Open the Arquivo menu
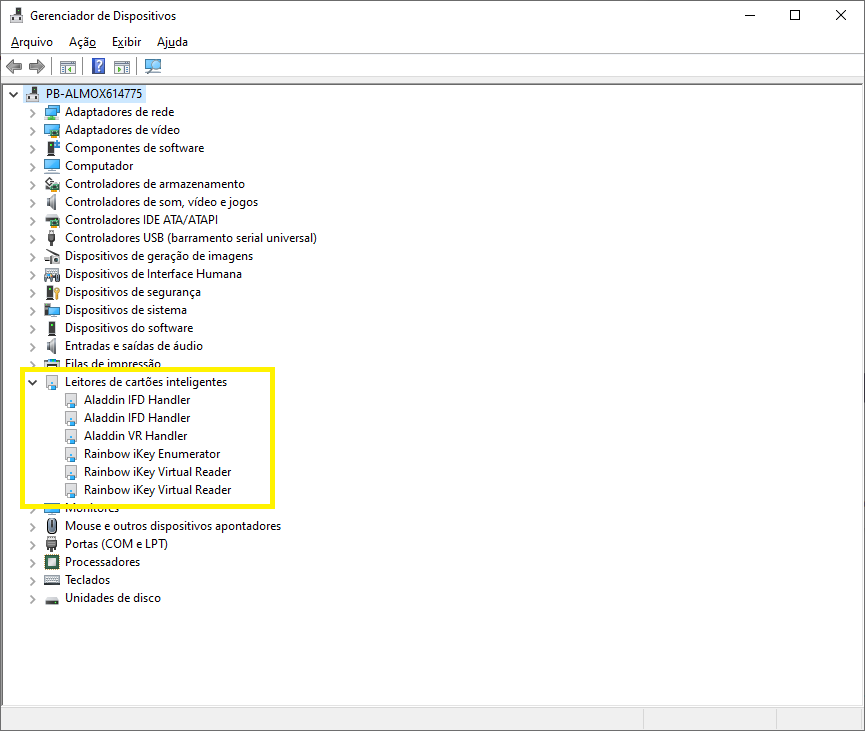865x731 pixels. [x=32, y=42]
